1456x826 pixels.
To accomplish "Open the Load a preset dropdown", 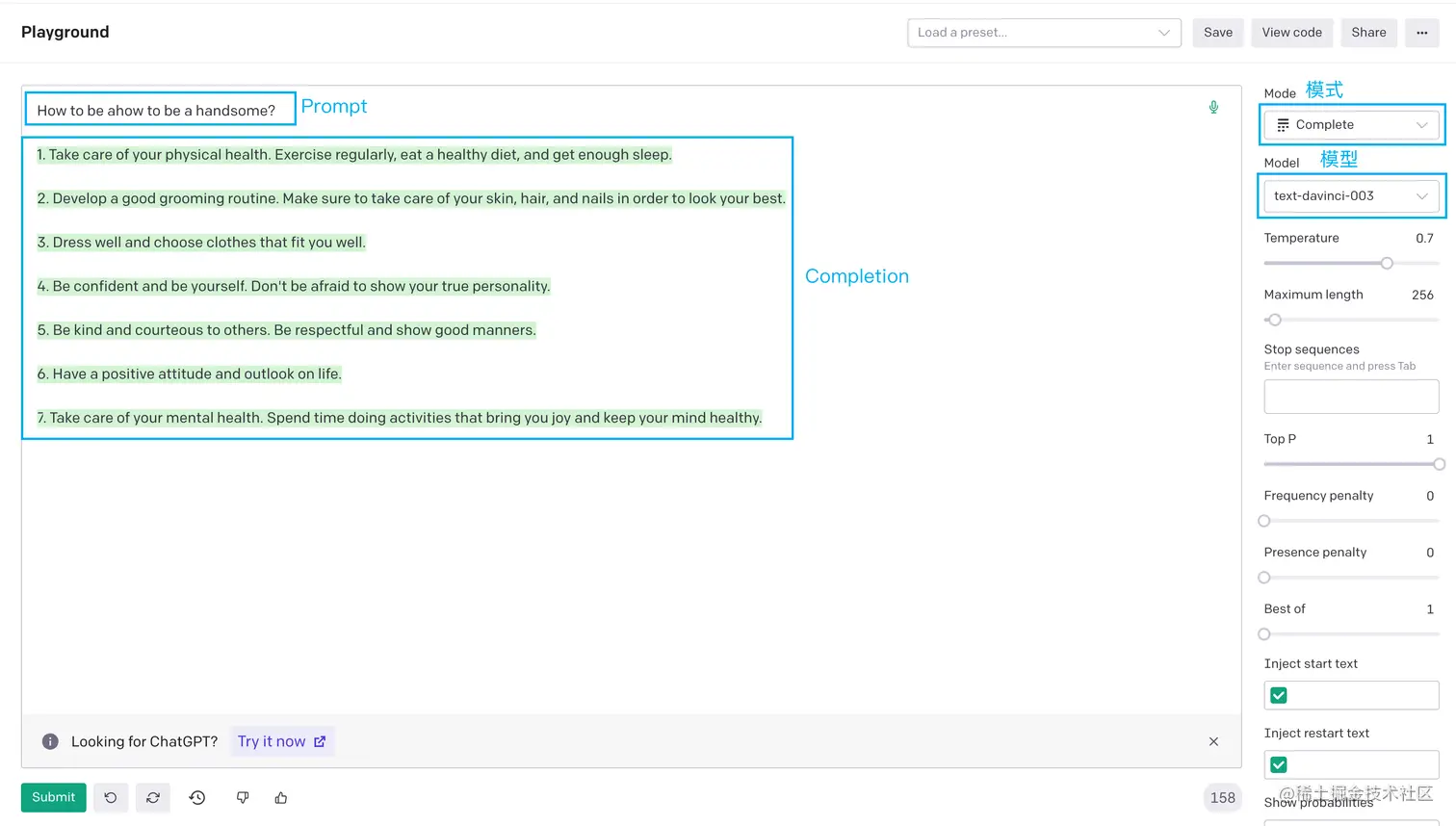I will 1044,33.
